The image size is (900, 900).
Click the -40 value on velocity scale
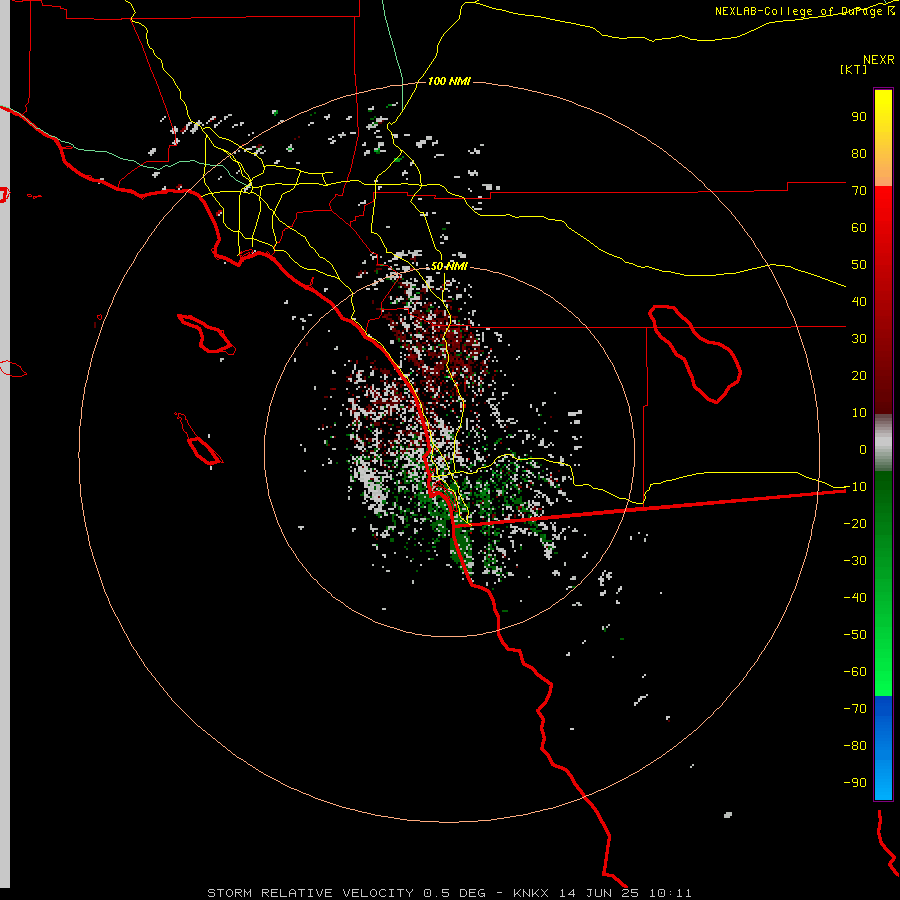click(x=855, y=598)
